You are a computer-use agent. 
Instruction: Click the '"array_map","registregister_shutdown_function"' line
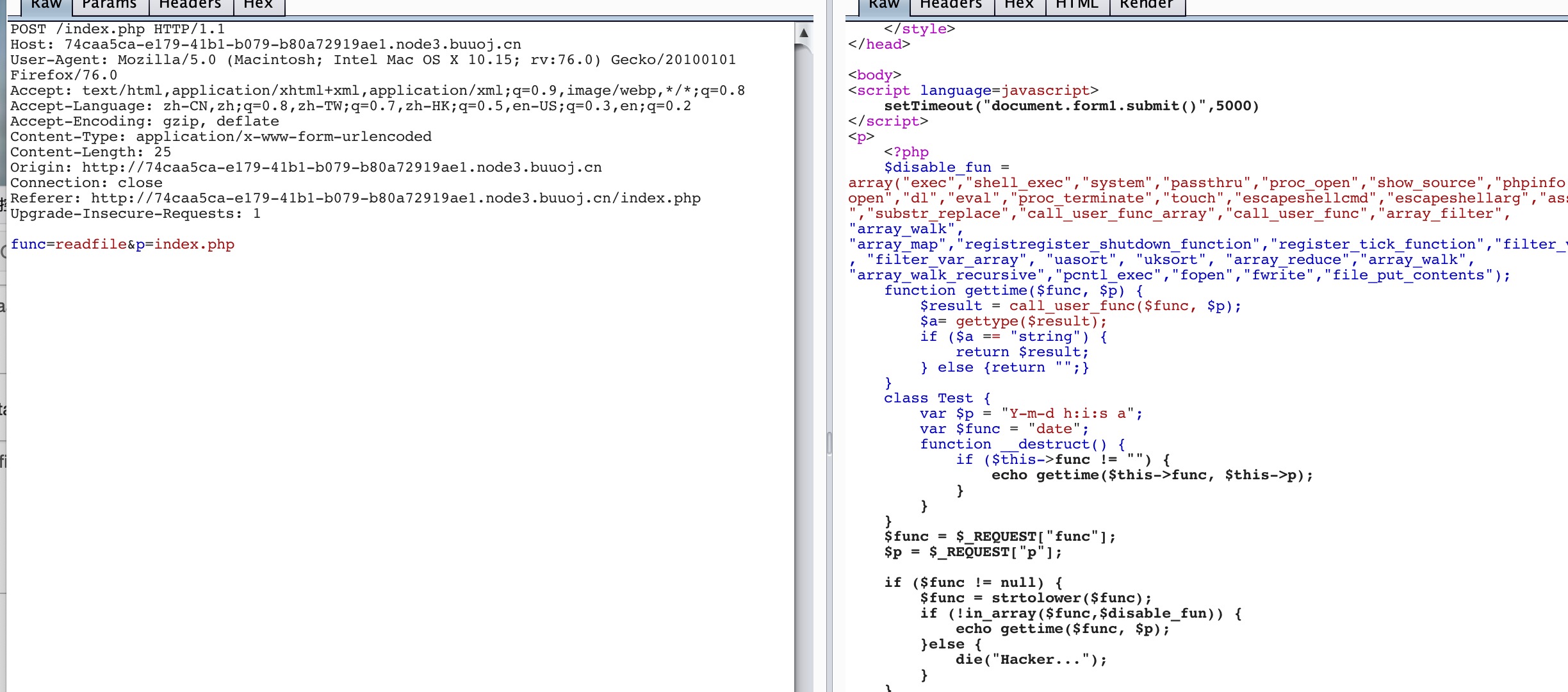coord(1208,245)
